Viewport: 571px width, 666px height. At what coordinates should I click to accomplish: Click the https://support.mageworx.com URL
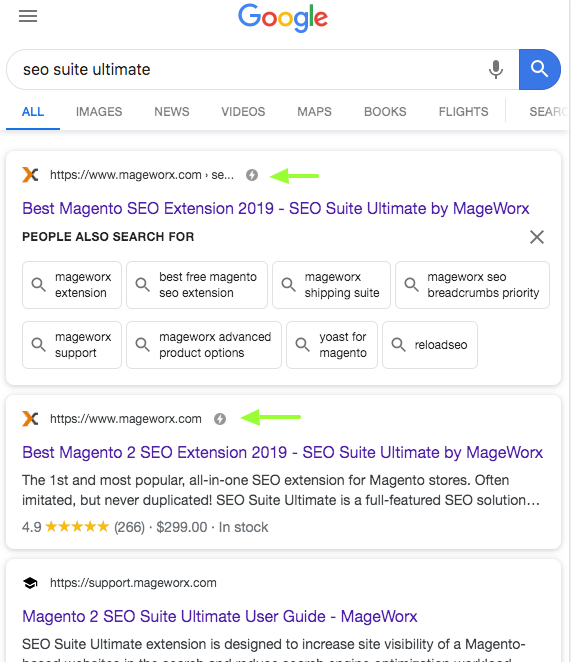[133, 583]
